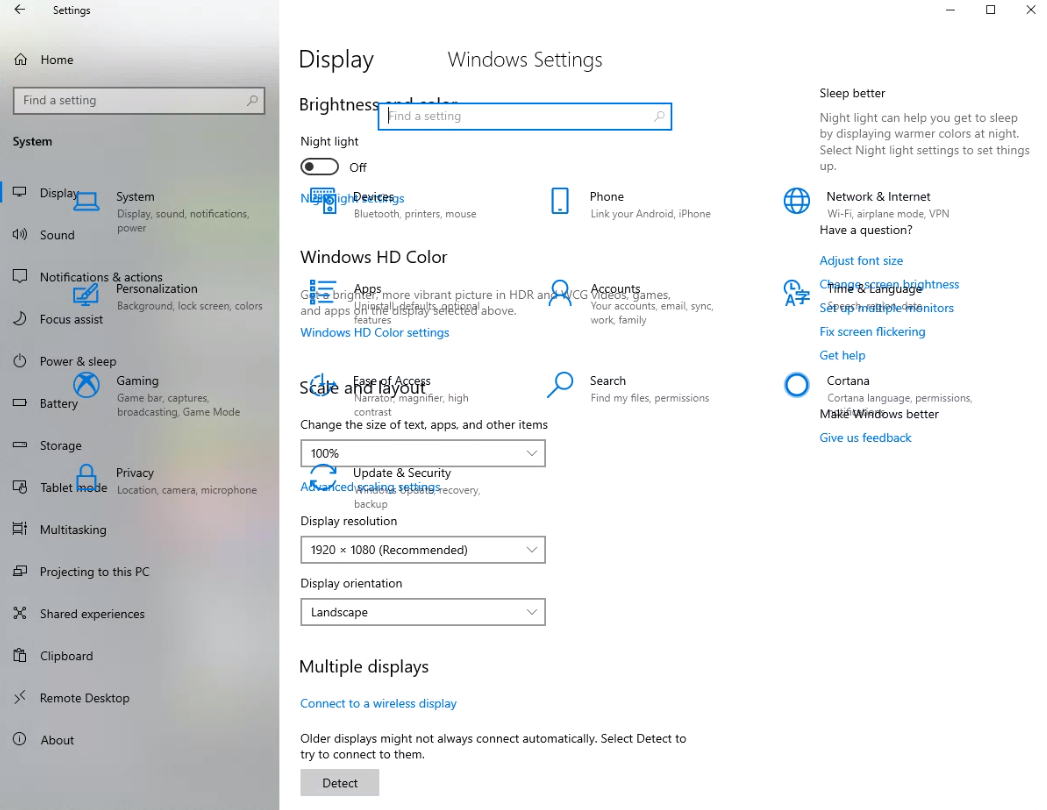Select the Display monitor icon in sidebar
This screenshot has height=810, width=1047.
click(x=20, y=192)
